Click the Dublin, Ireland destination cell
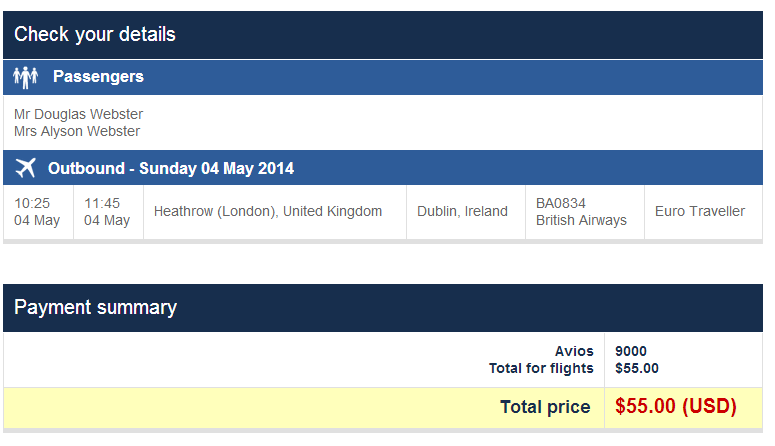 [465, 212]
